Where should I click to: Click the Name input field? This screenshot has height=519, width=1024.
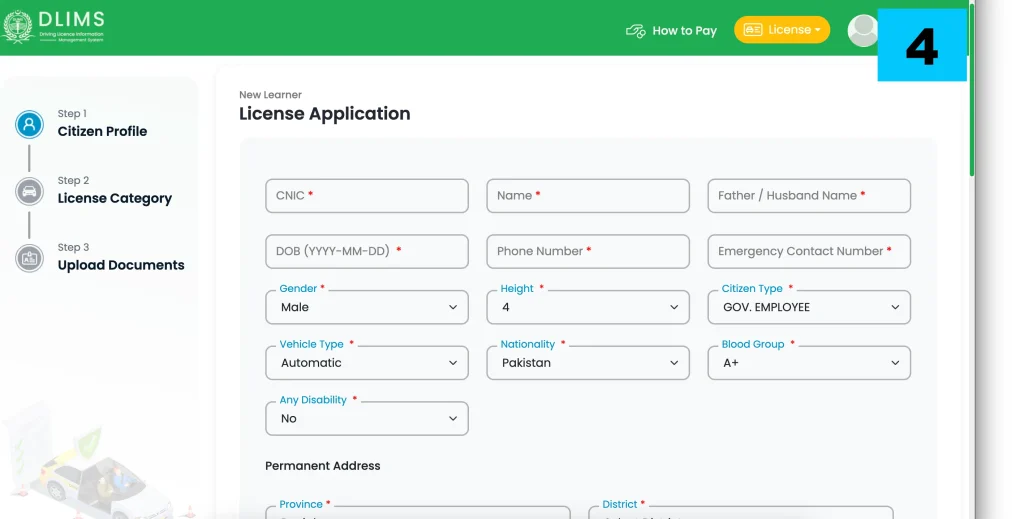click(588, 196)
